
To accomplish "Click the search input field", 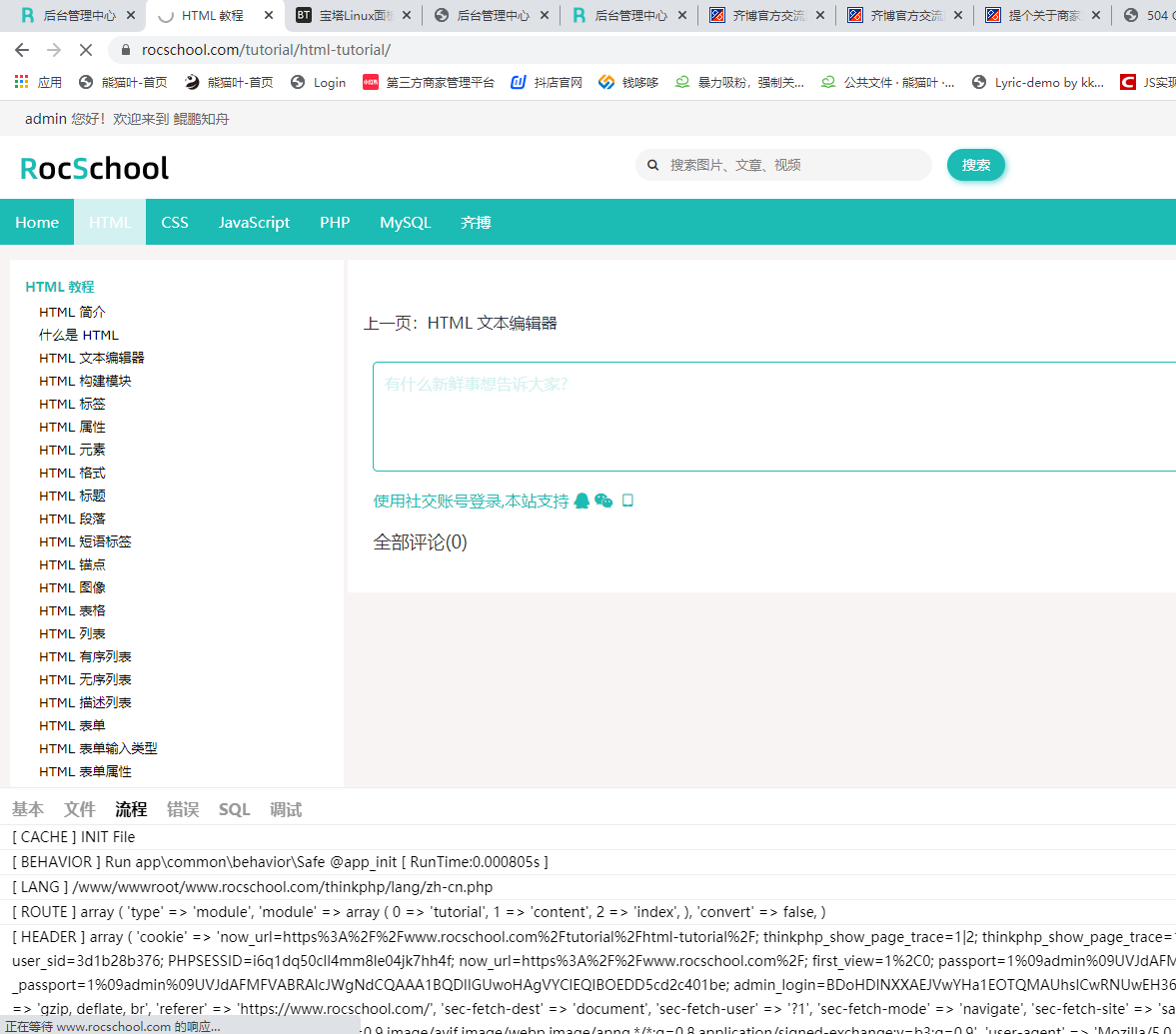I will point(789,165).
